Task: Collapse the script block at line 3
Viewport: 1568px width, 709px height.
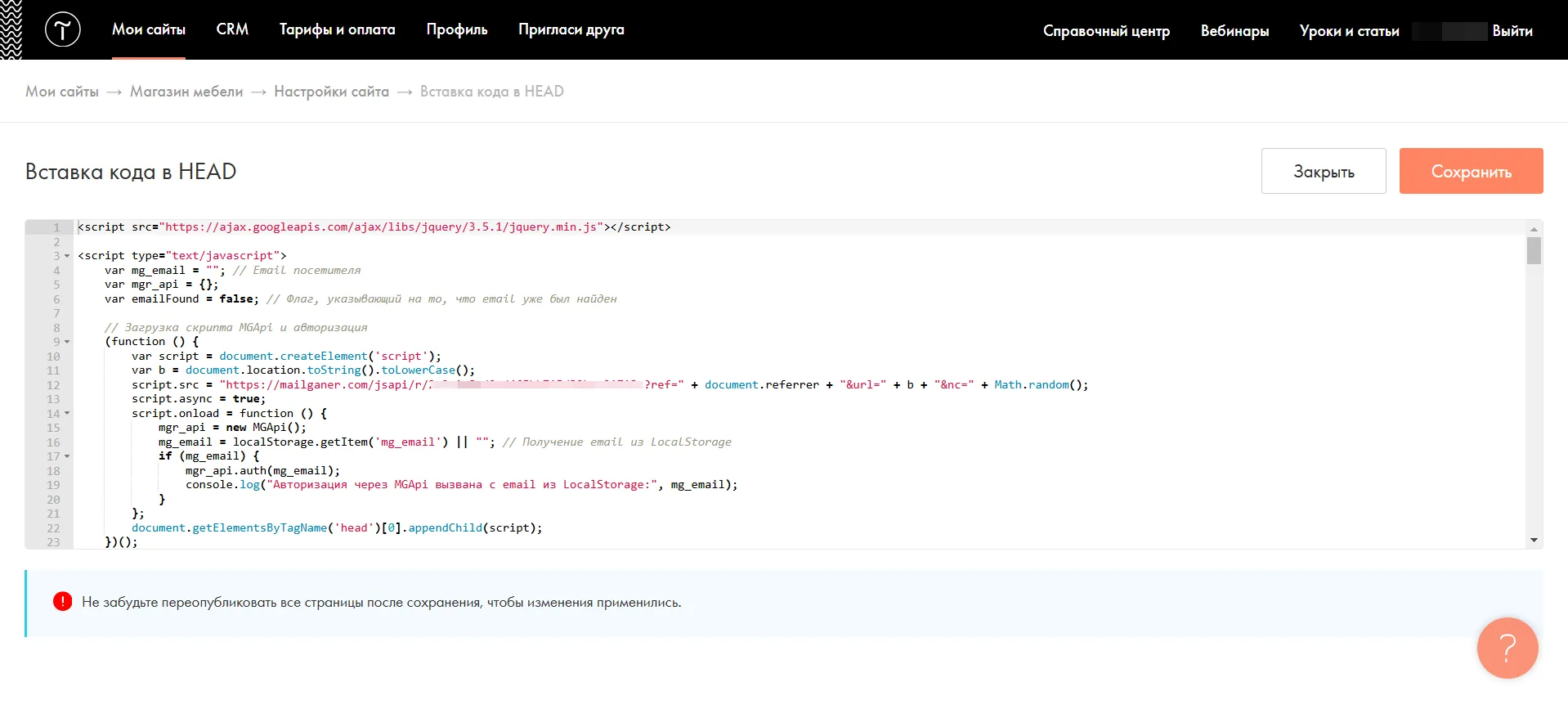Action: pyautogui.click(x=67, y=256)
